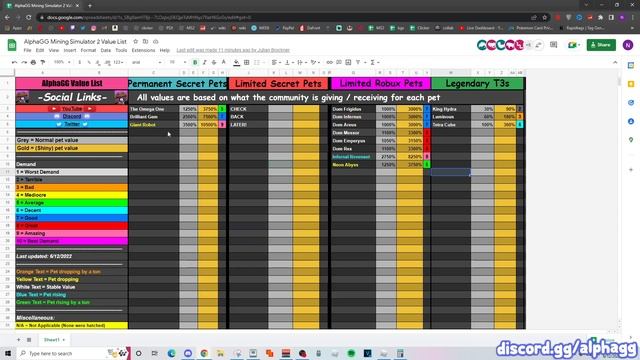Click the create filter icon
The height and width of the screenshot is (360, 640).
[358, 62]
